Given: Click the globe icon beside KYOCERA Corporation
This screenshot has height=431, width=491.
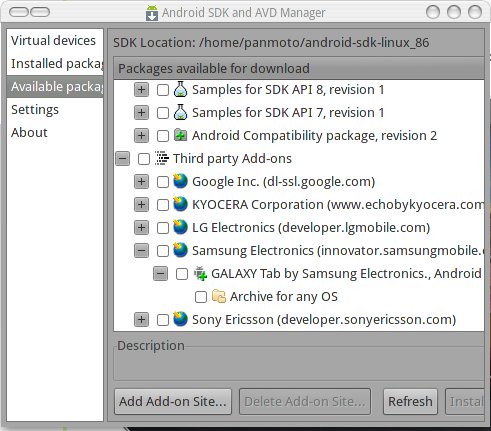Looking at the screenshot, I should 180,204.
